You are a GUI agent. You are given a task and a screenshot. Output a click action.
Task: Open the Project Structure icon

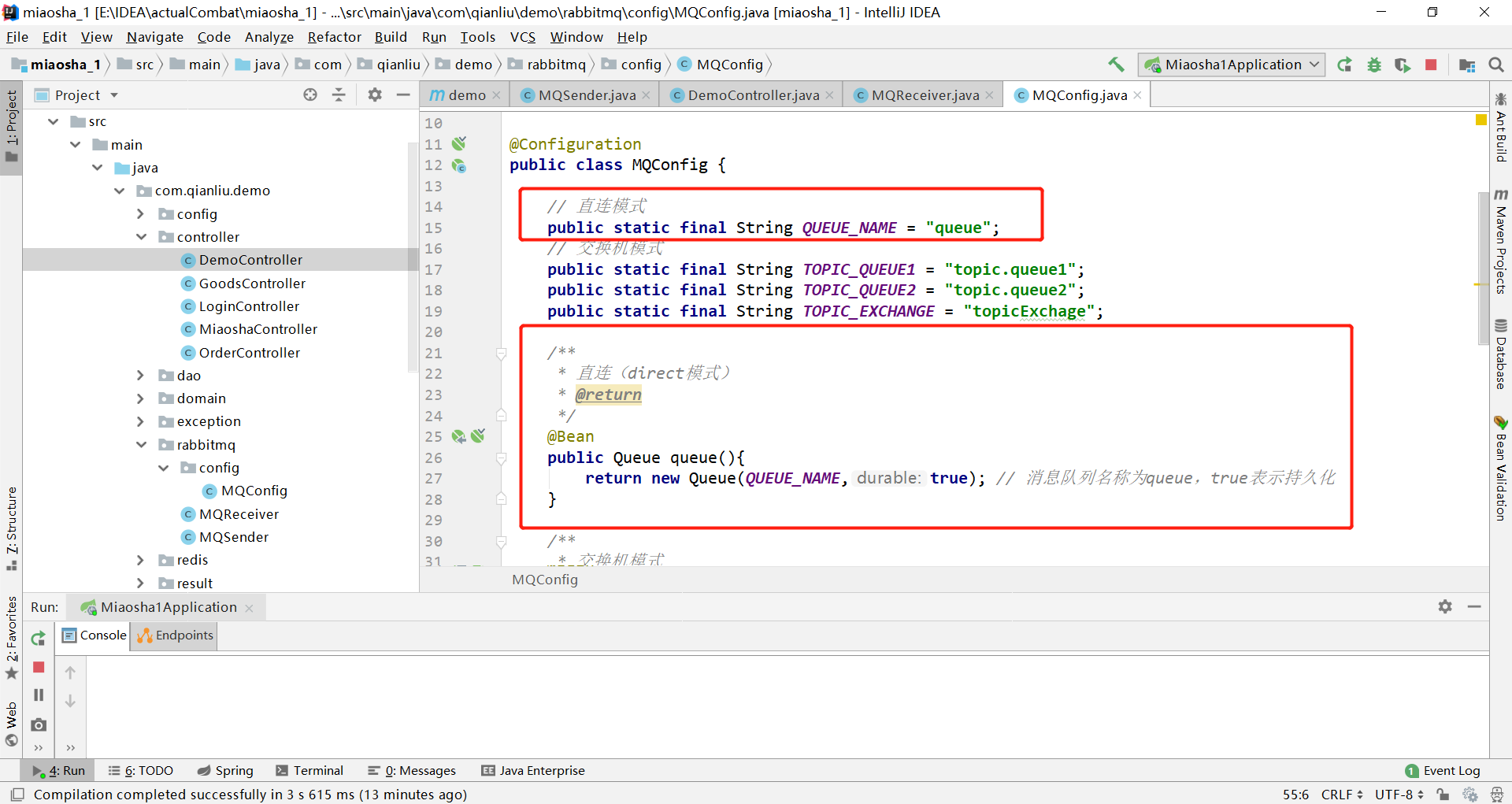coord(1467,65)
